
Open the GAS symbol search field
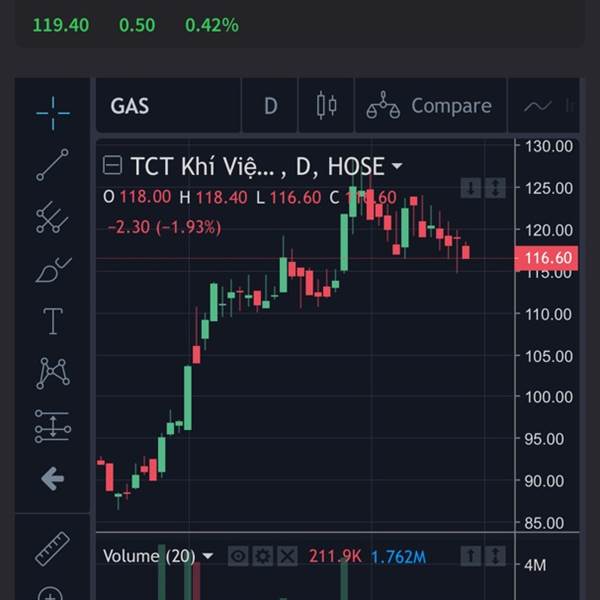168,106
